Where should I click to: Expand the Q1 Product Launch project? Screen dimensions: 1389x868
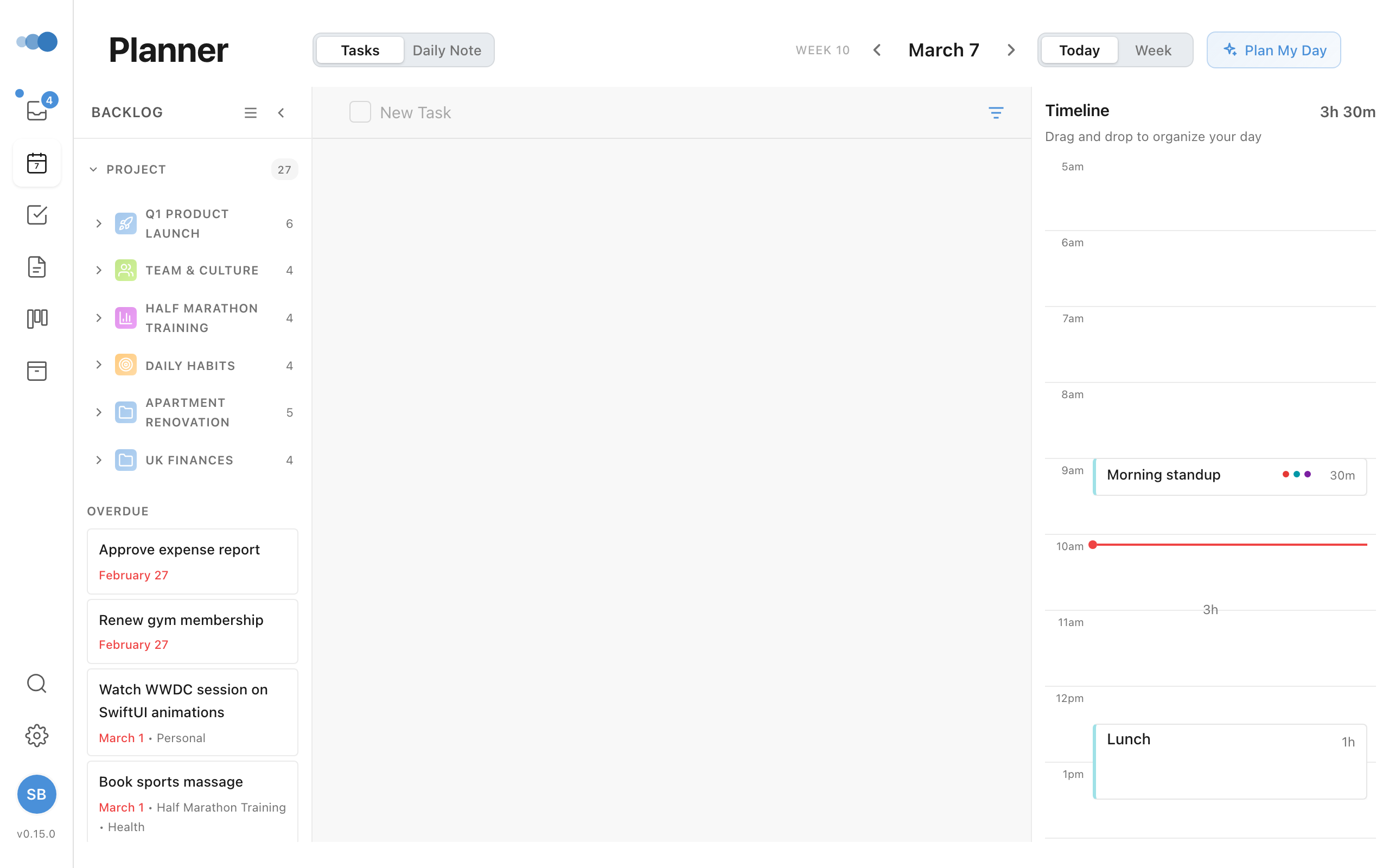pyautogui.click(x=98, y=224)
